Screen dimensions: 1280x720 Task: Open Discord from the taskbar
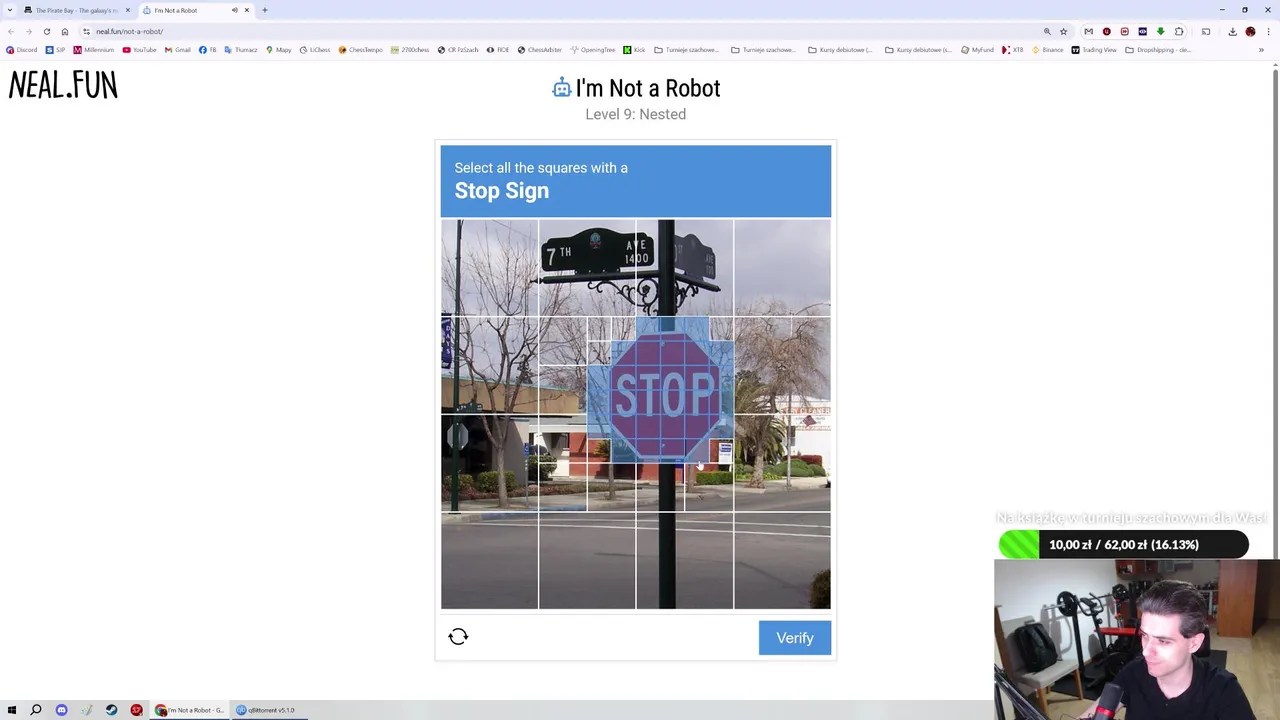click(x=61, y=710)
